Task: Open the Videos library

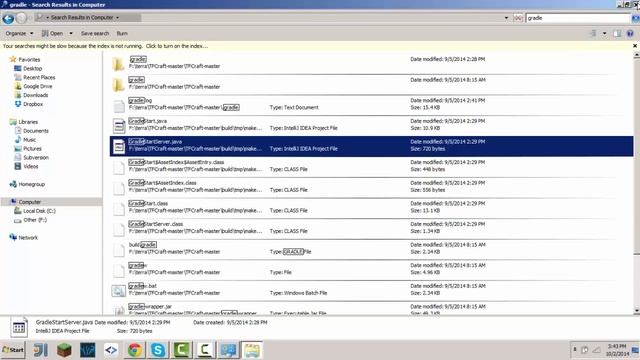Action: (x=31, y=167)
